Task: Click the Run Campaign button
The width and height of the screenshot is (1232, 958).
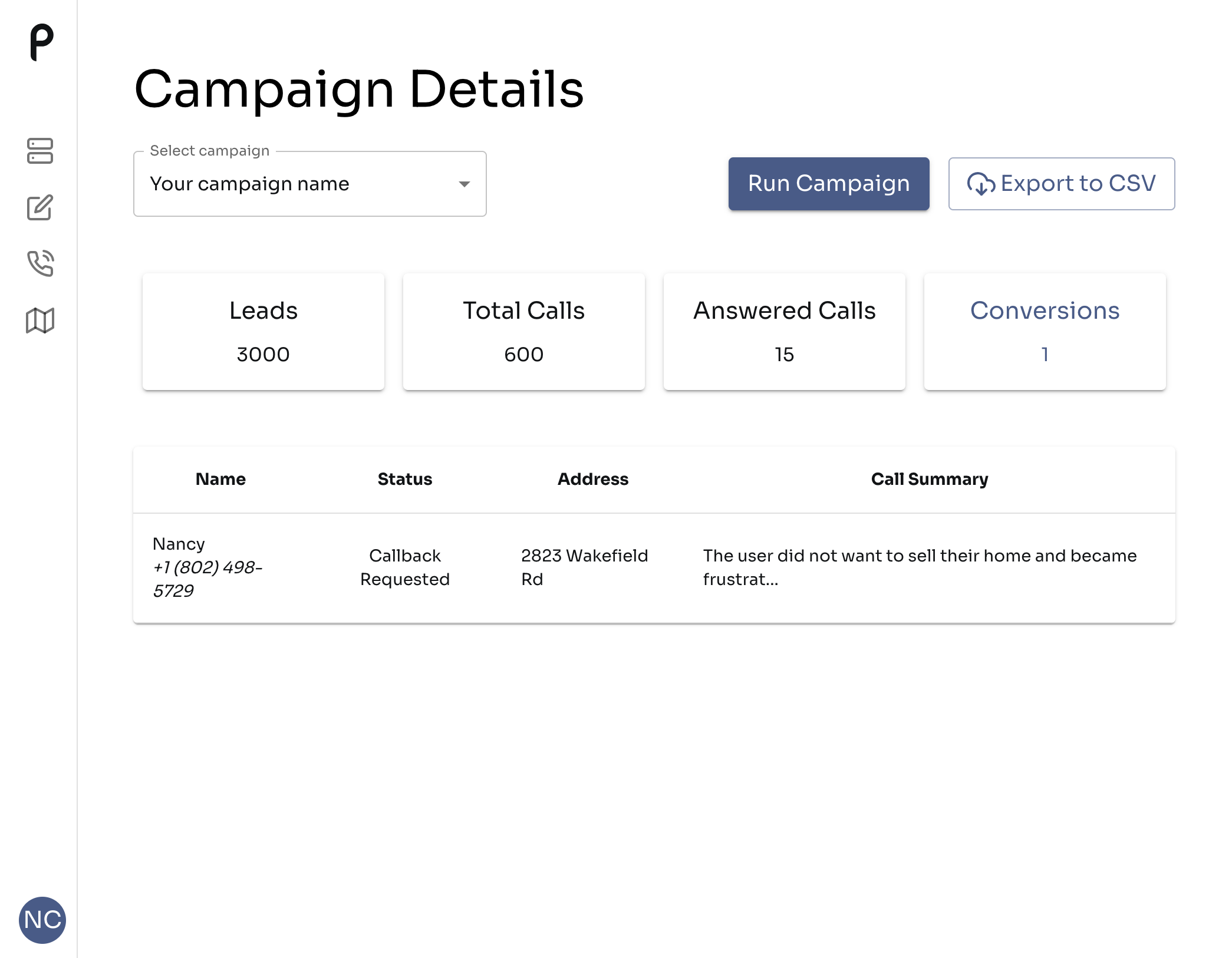Action: coord(829,184)
